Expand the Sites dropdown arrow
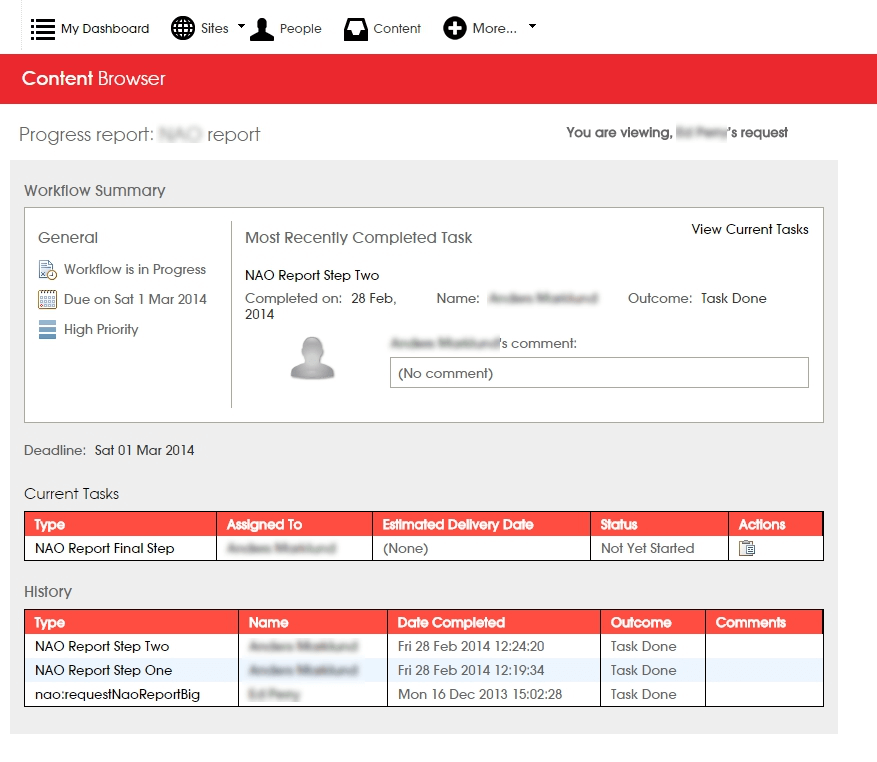Image resolution: width=877 pixels, height=762 pixels. (x=242, y=26)
